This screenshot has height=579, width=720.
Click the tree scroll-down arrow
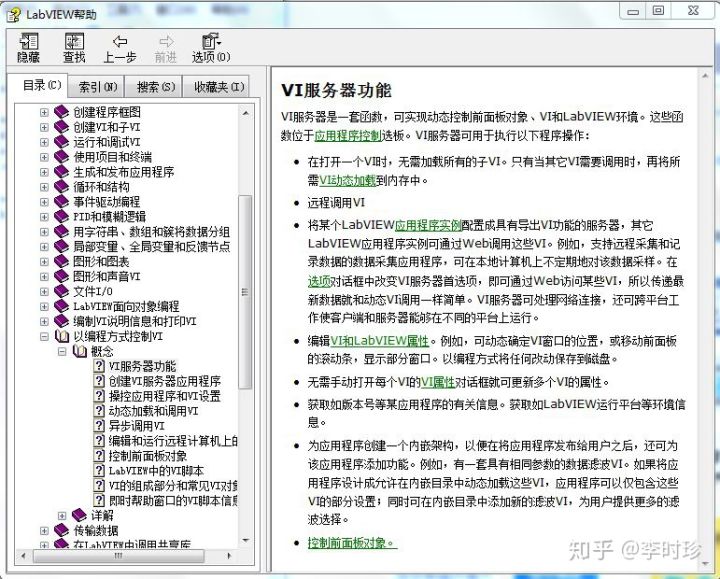click(x=245, y=541)
